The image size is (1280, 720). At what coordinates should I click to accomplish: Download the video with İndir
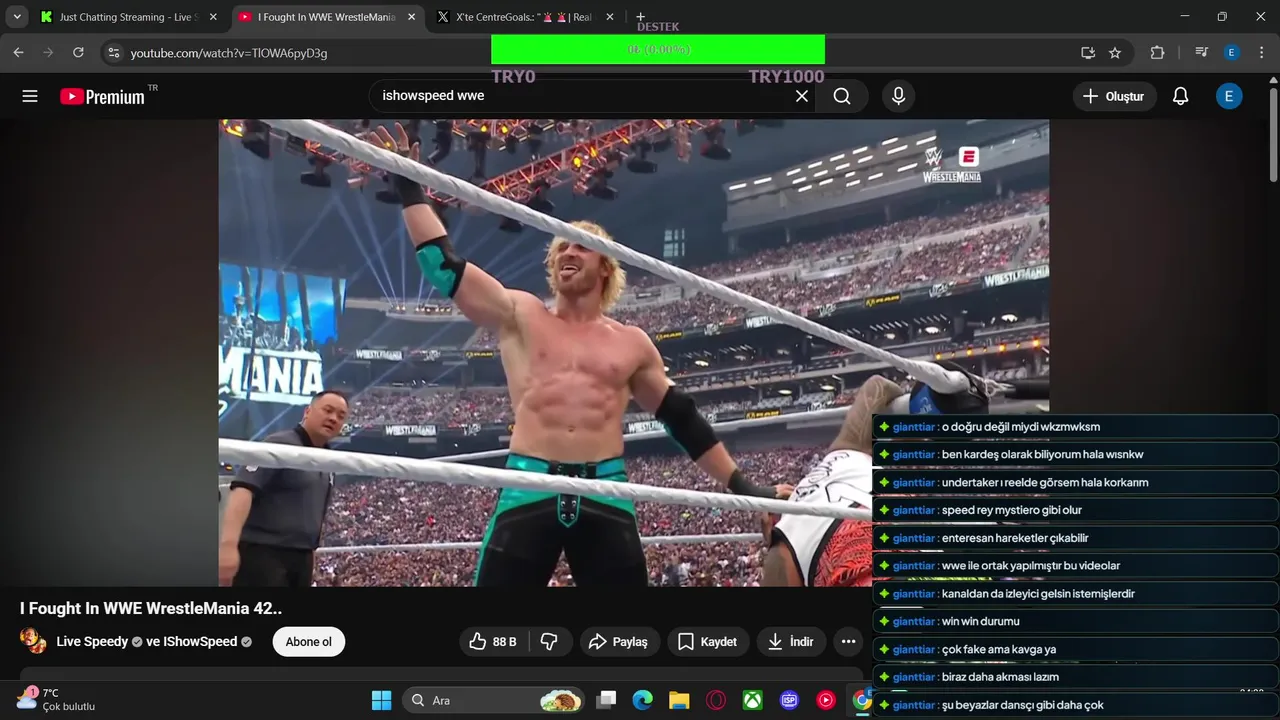(x=790, y=642)
